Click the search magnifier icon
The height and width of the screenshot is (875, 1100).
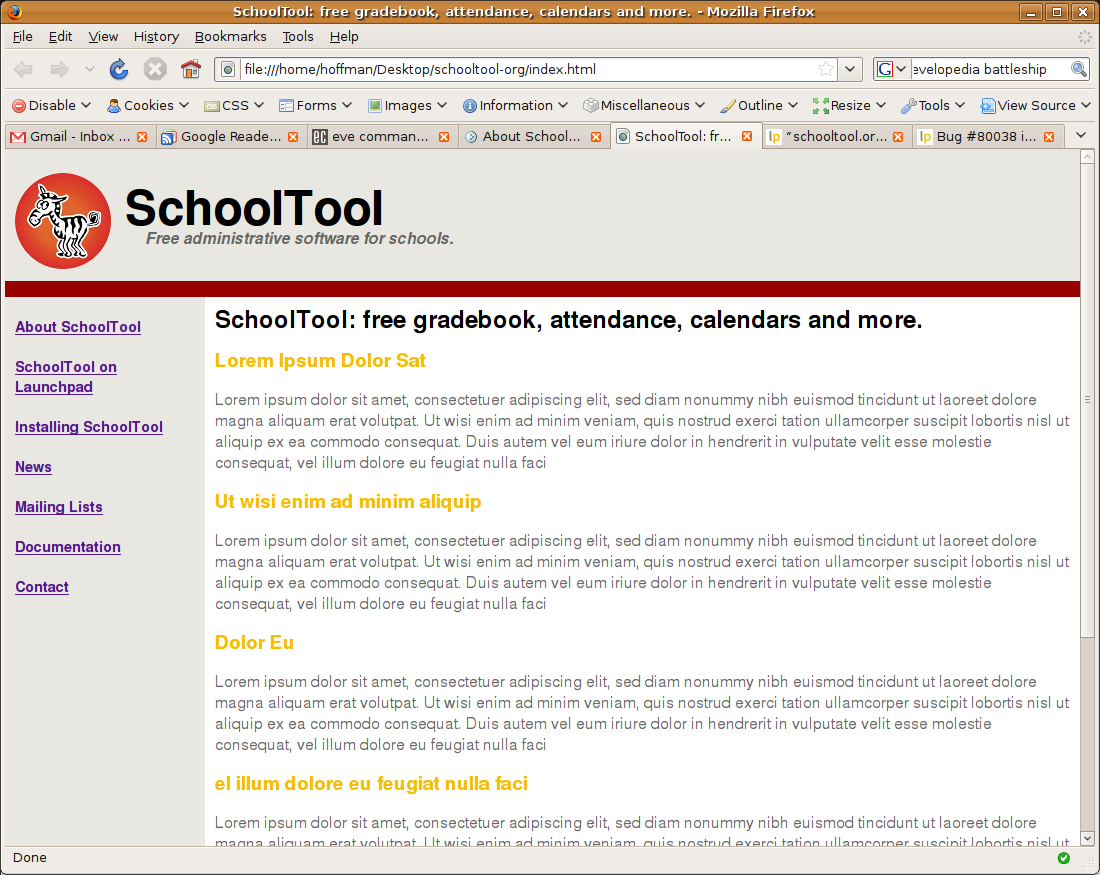(x=1079, y=69)
